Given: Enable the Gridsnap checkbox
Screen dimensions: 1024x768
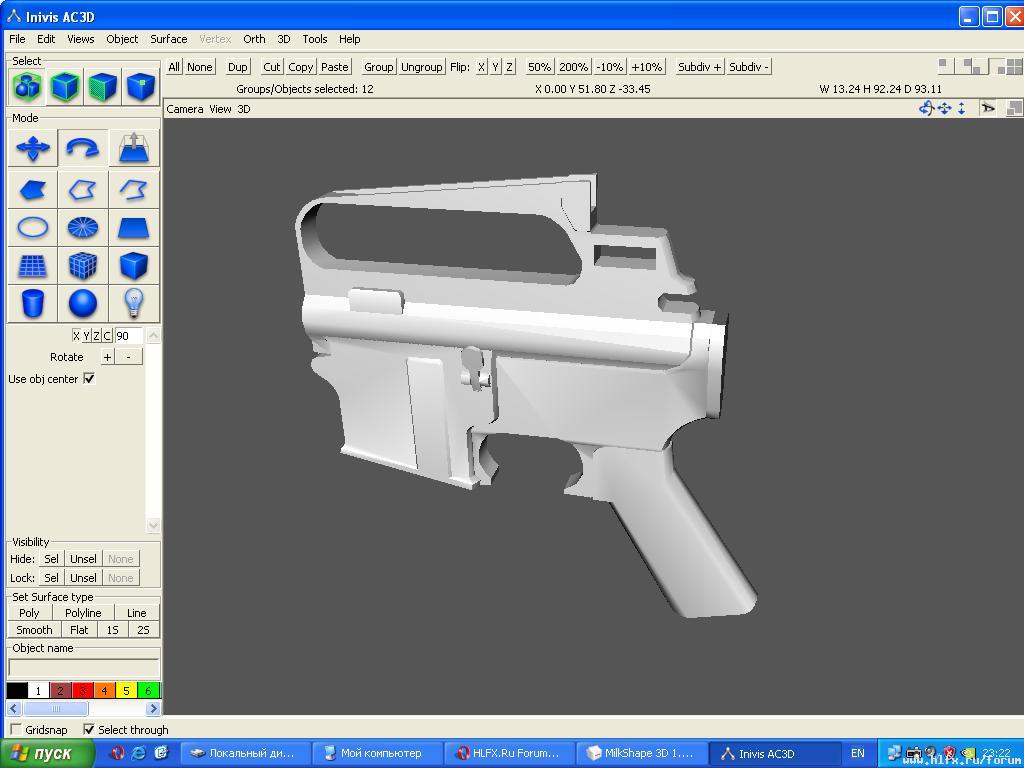Looking at the screenshot, I should [15, 730].
